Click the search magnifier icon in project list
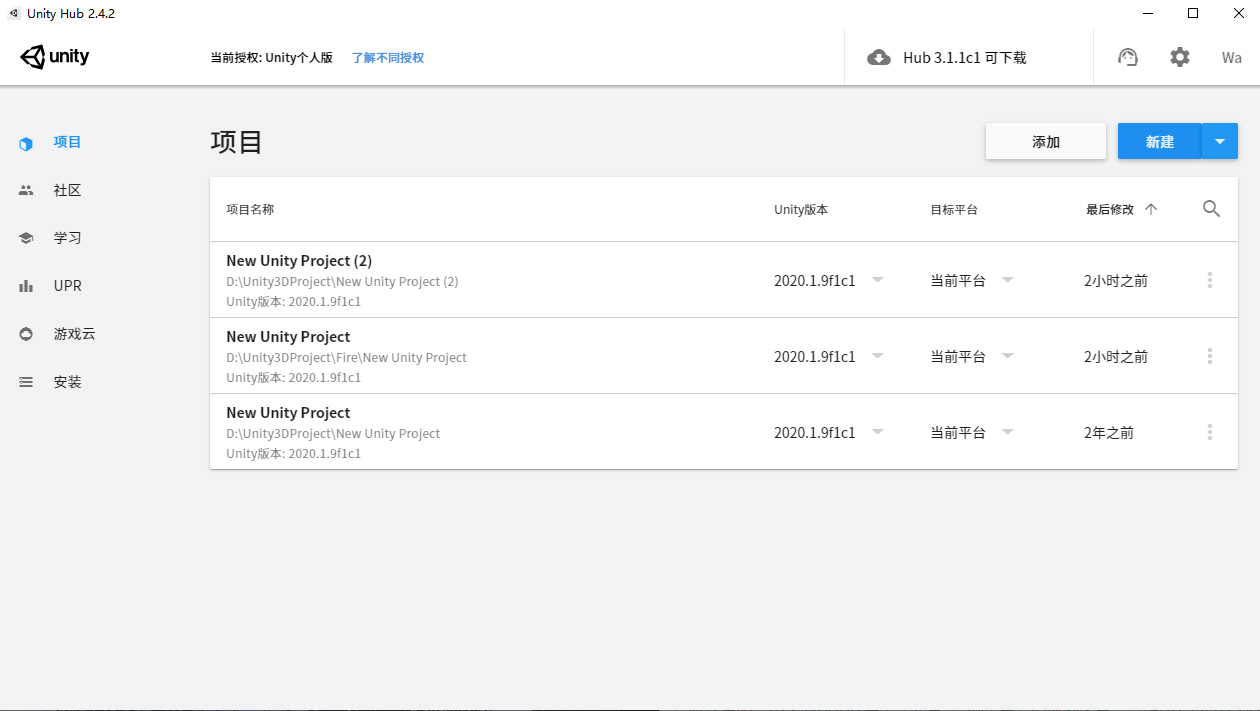The image size is (1260, 711). coord(1211,209)
